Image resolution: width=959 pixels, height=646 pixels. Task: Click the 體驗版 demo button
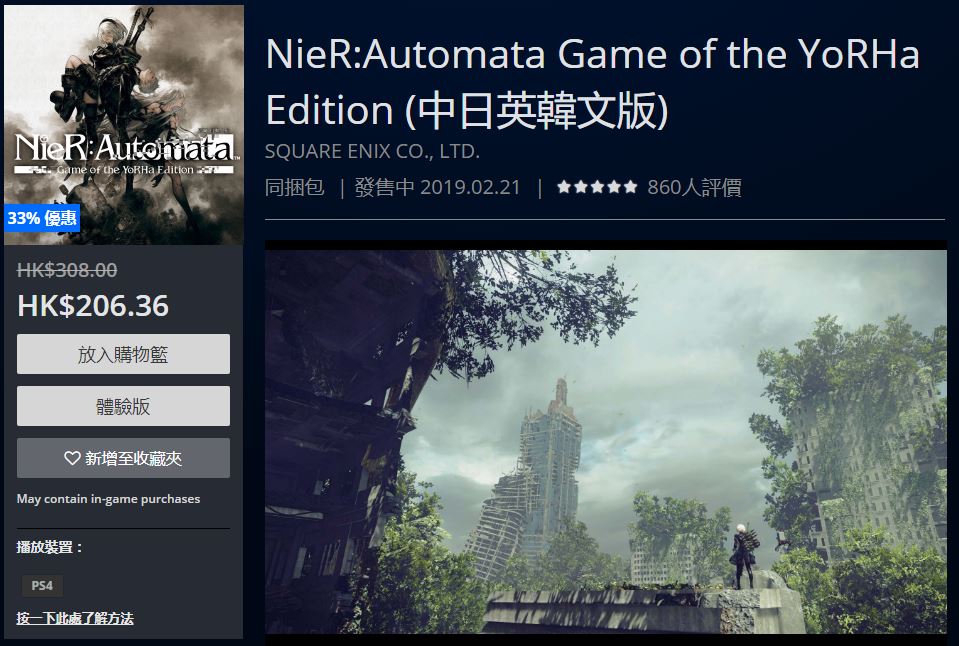point(124,406)
